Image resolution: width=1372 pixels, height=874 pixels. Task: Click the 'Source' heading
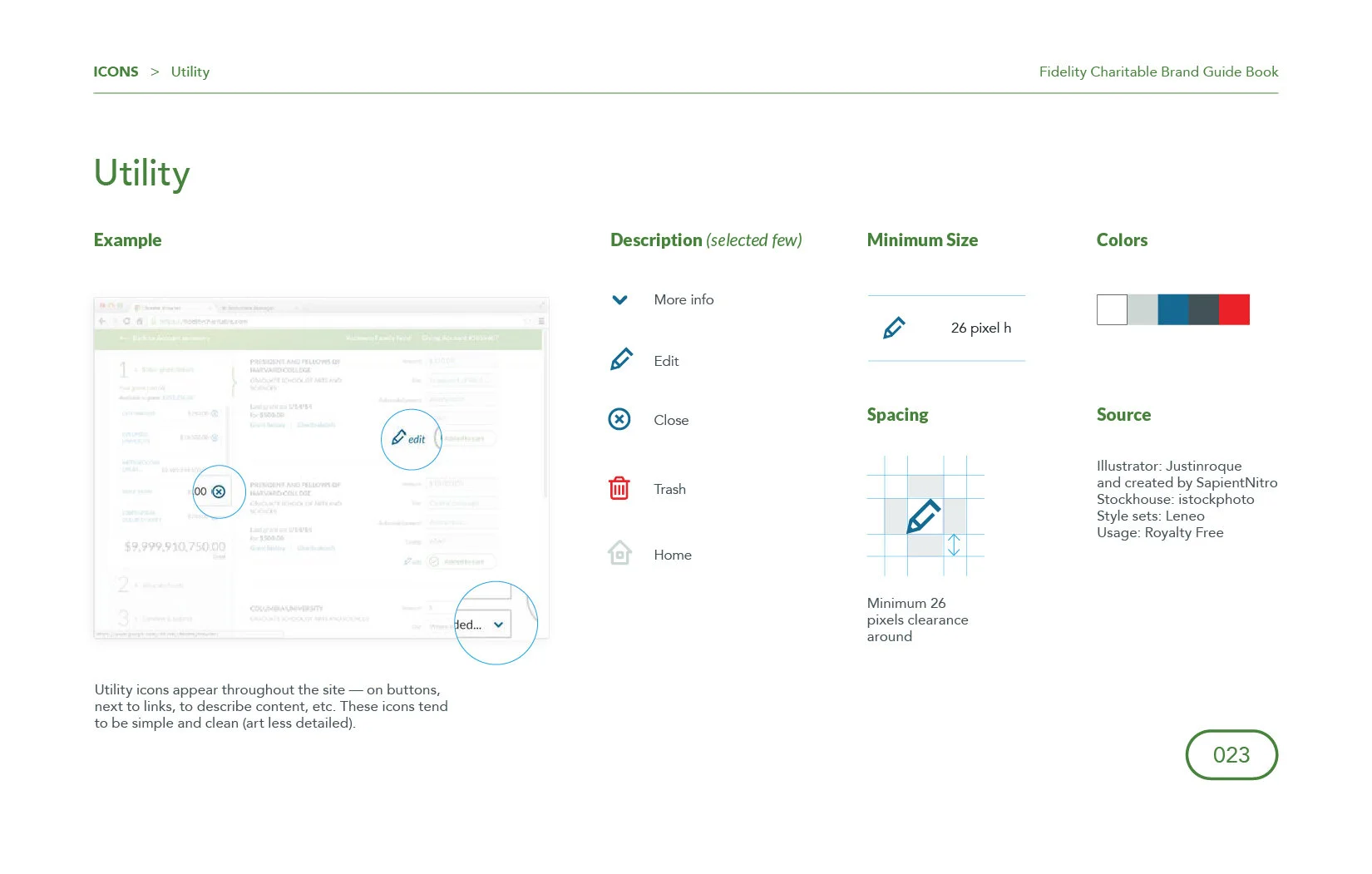(x=1123, y=414)
